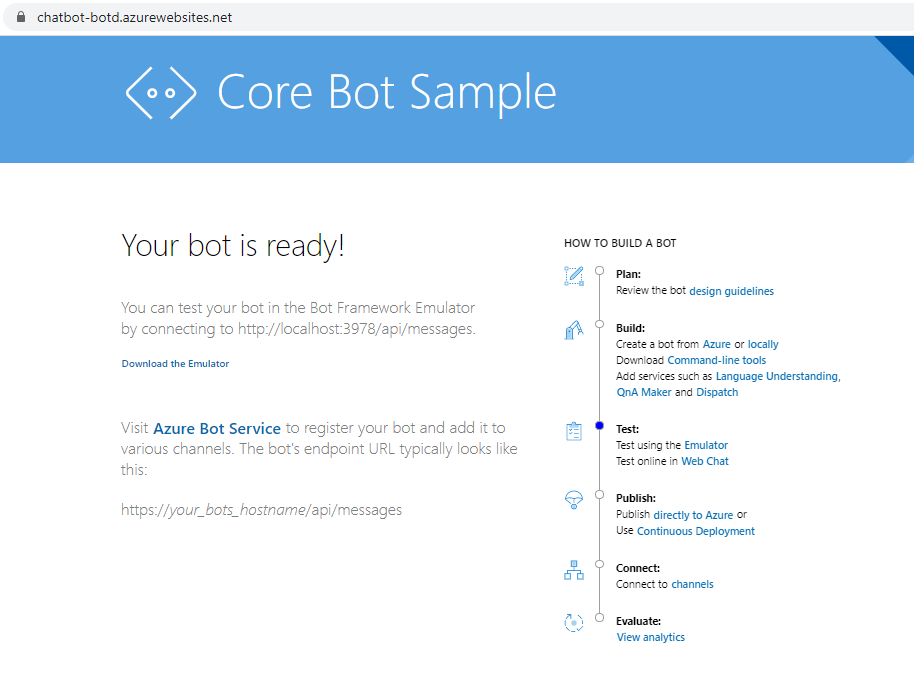The height and width of the screenshot is (677, 914).
Task: Visit the Azure Bot Service link
Action: (216, 427)
